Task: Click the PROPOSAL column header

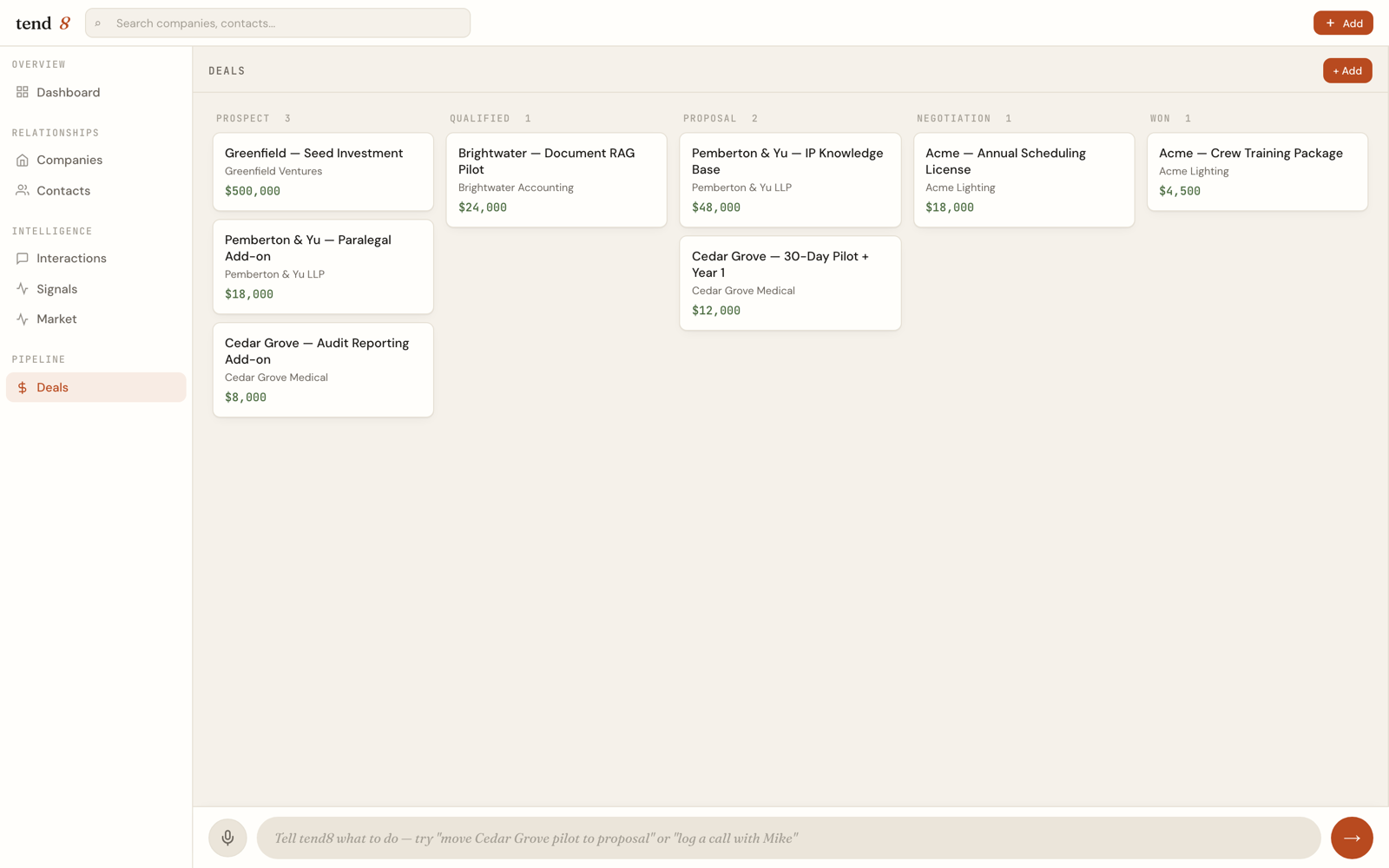Action: (x=710, y=118)
